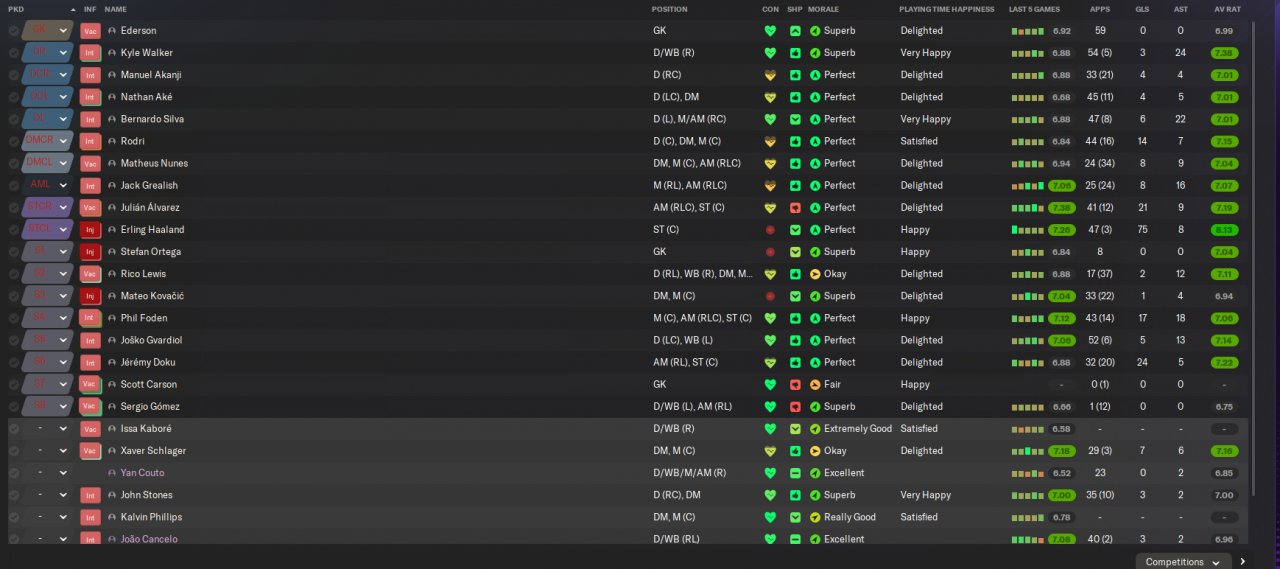1280x569 pixels.
Task: Open Jack Grealish's AML position dropdown
Action: pos(48,186)
